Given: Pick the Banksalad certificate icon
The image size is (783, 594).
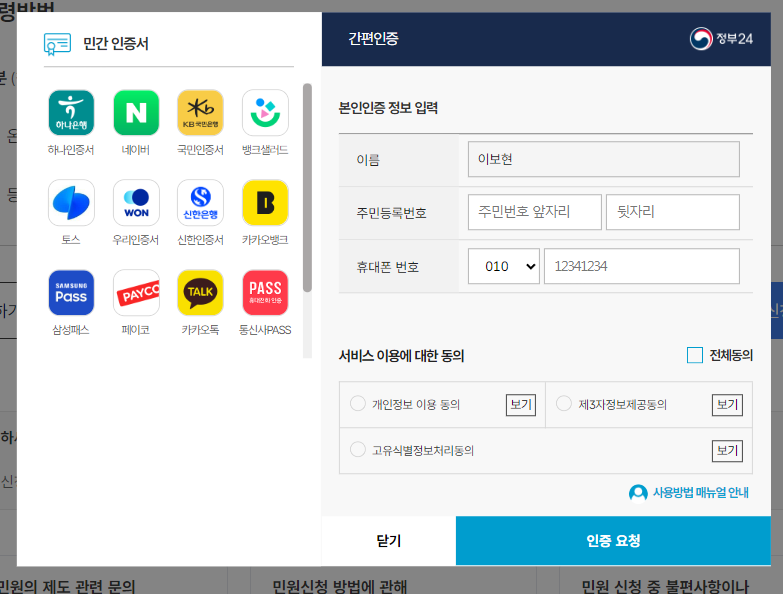Looking at the screenshot, I should coord(265,113).
